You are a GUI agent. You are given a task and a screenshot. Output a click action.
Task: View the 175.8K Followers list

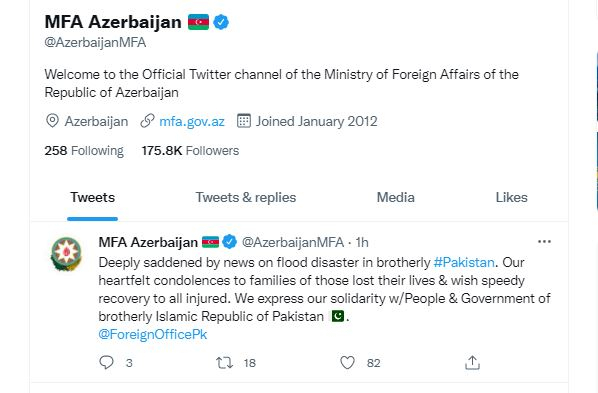[190, 151]
